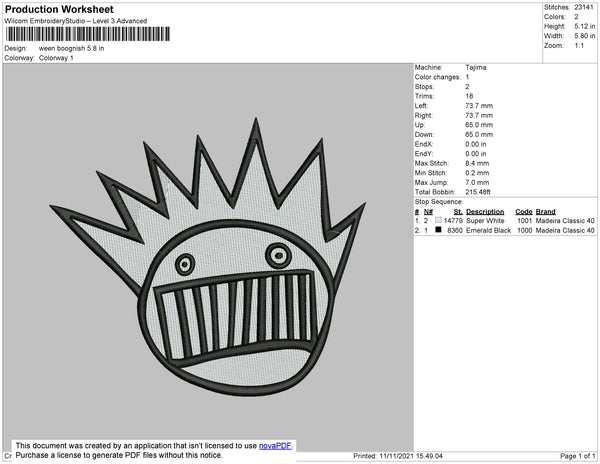Select the Width value 5.80 in
This screenshot has width=600, height=464.
point(584,36)
